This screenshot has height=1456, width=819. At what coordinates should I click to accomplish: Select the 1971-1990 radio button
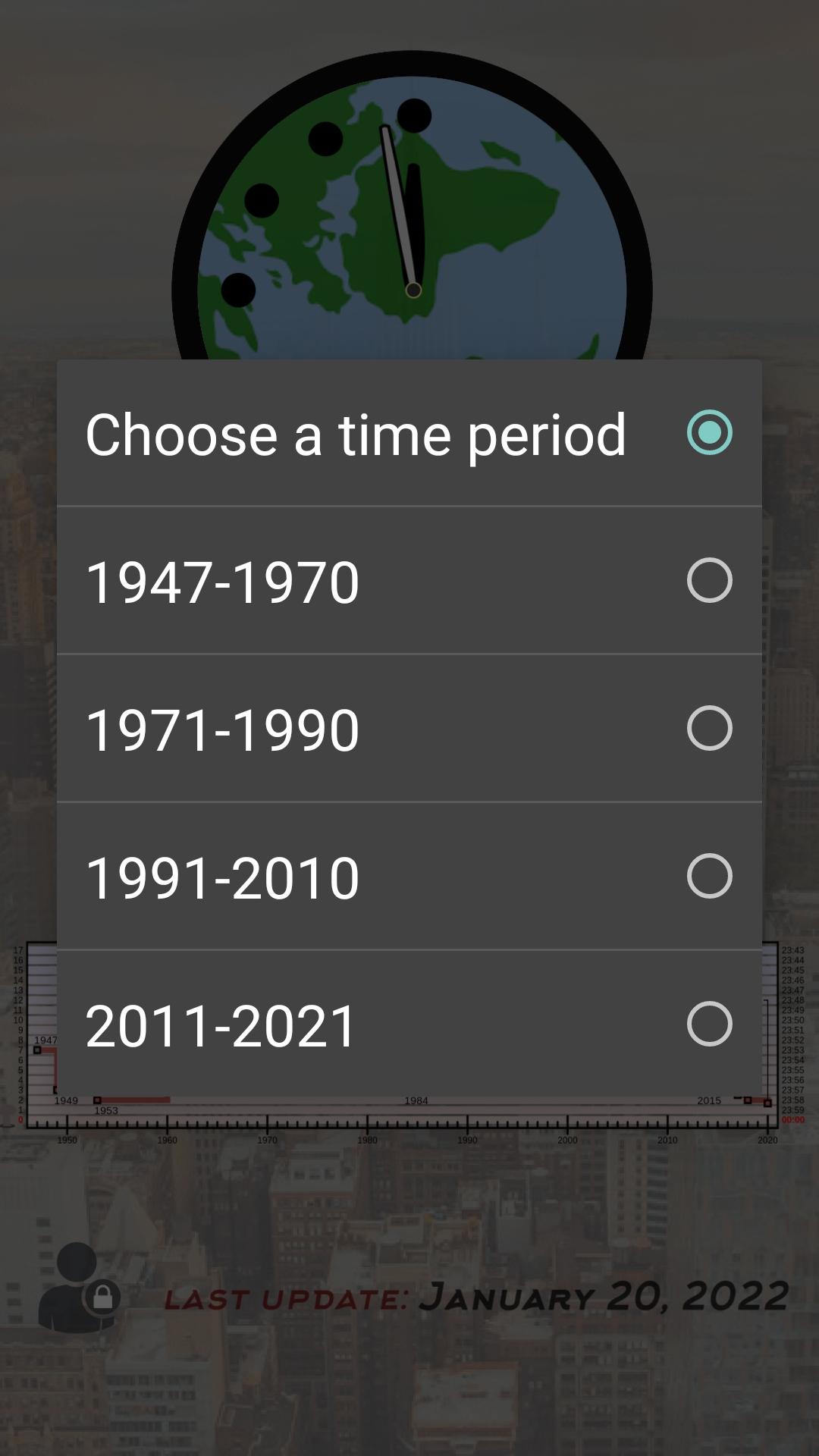click(709, 728)
